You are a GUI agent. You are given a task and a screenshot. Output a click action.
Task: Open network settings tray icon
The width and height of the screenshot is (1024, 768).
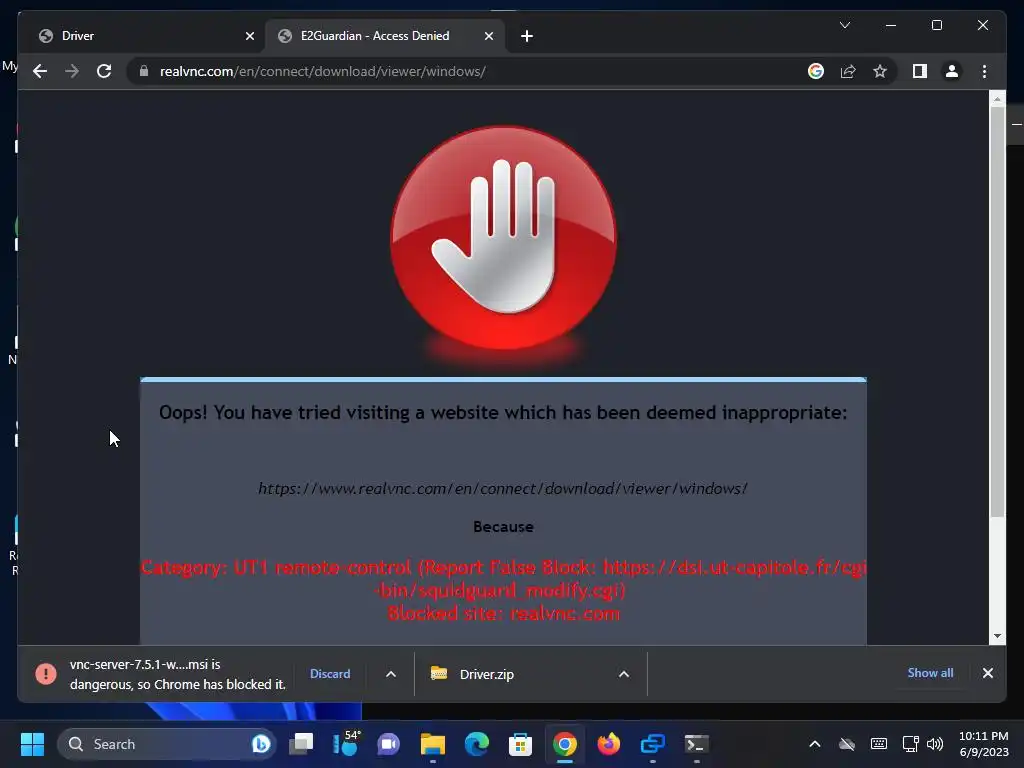point(910,744)
